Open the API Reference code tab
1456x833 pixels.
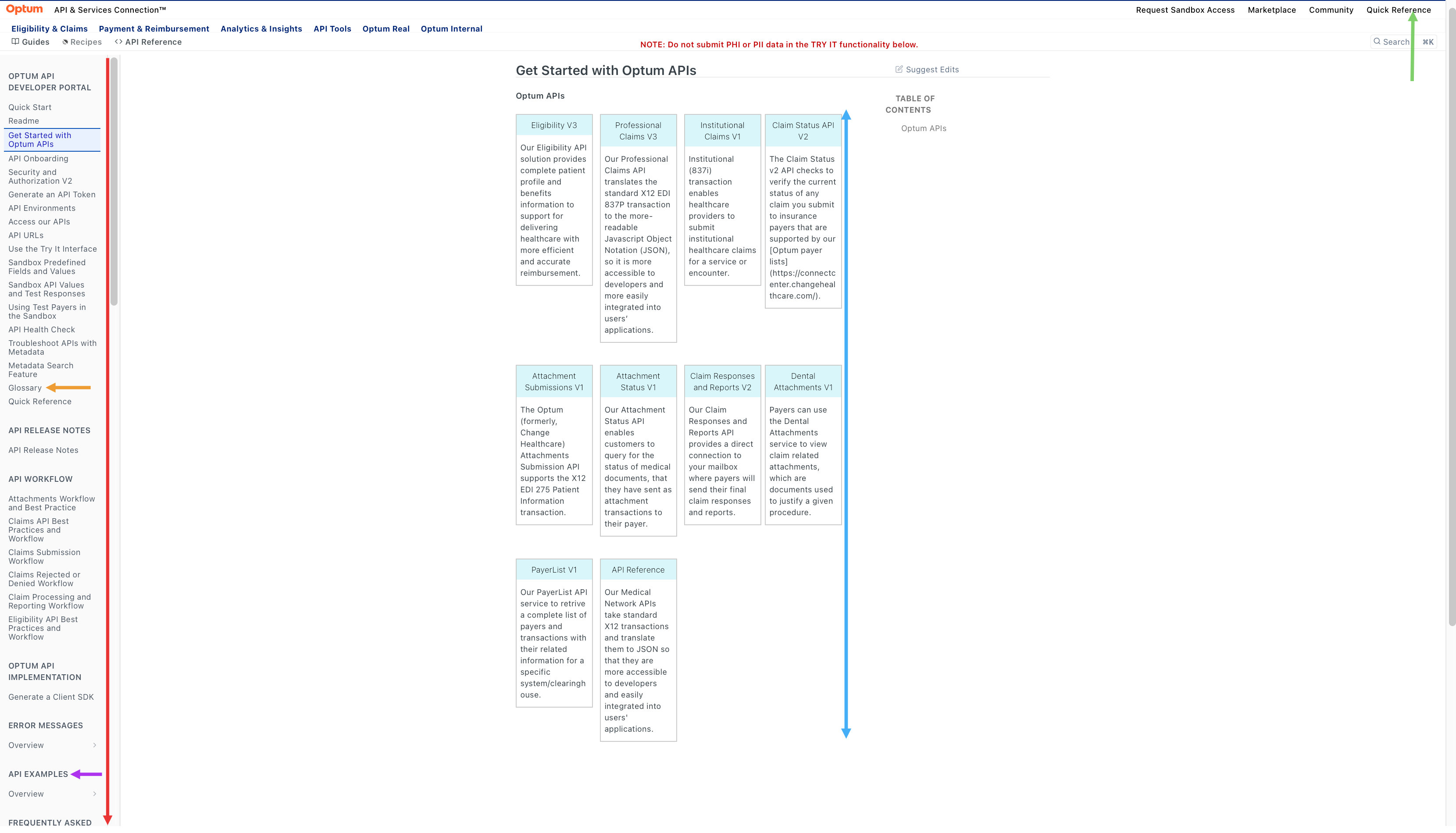[148, 42]
